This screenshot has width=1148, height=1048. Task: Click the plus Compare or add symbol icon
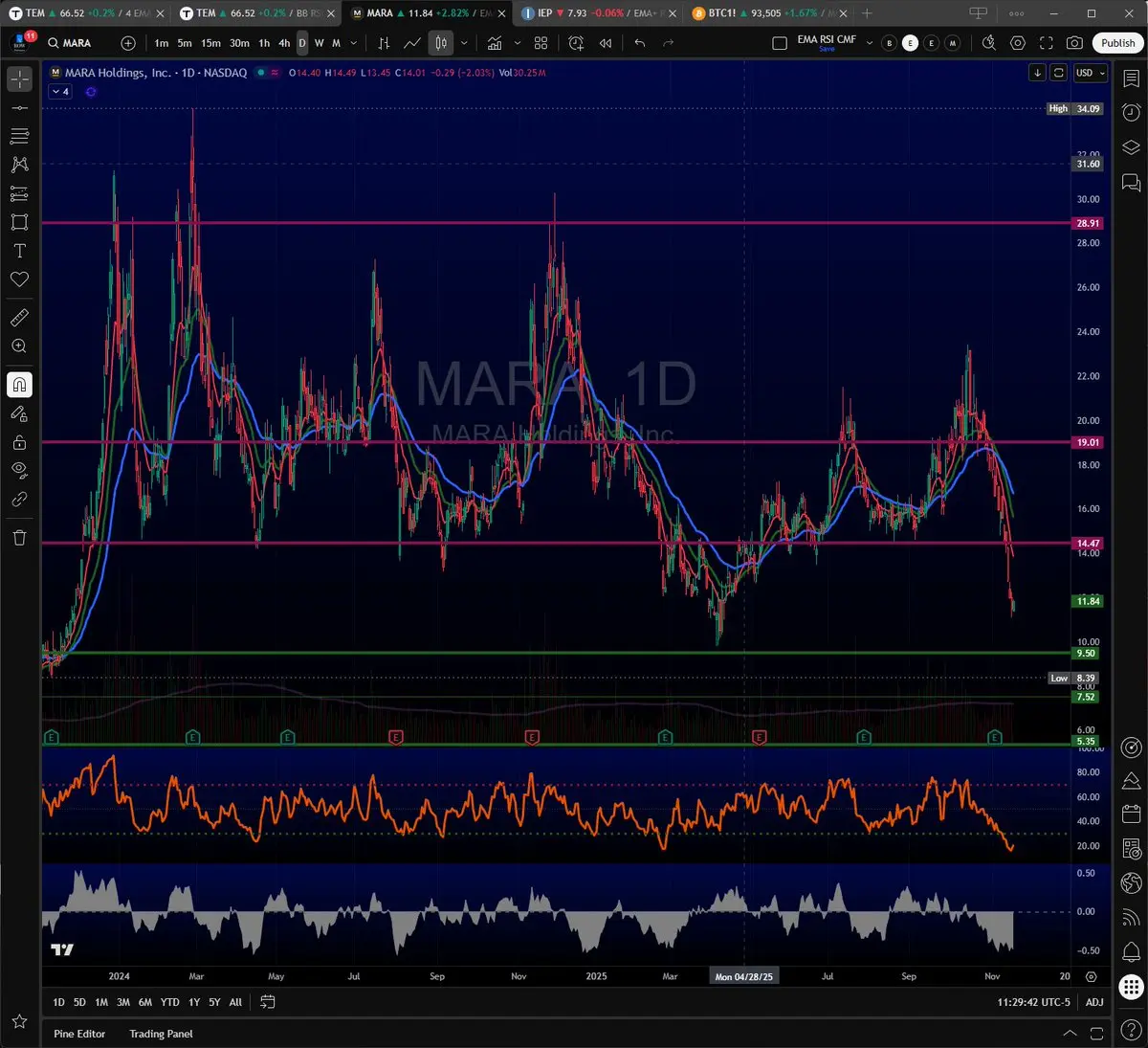128,43
